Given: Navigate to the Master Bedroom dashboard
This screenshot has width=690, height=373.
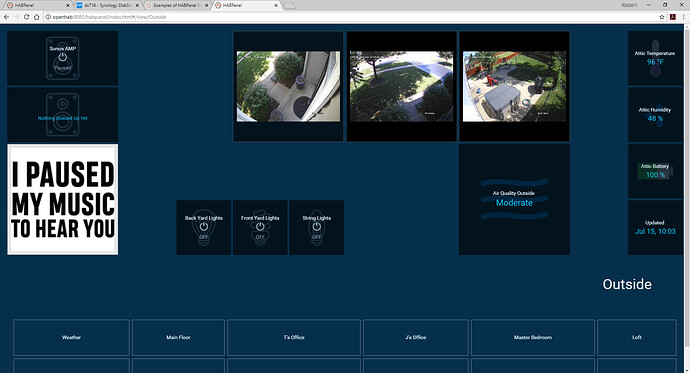Looking at the screenshot, I should point(532,337).
